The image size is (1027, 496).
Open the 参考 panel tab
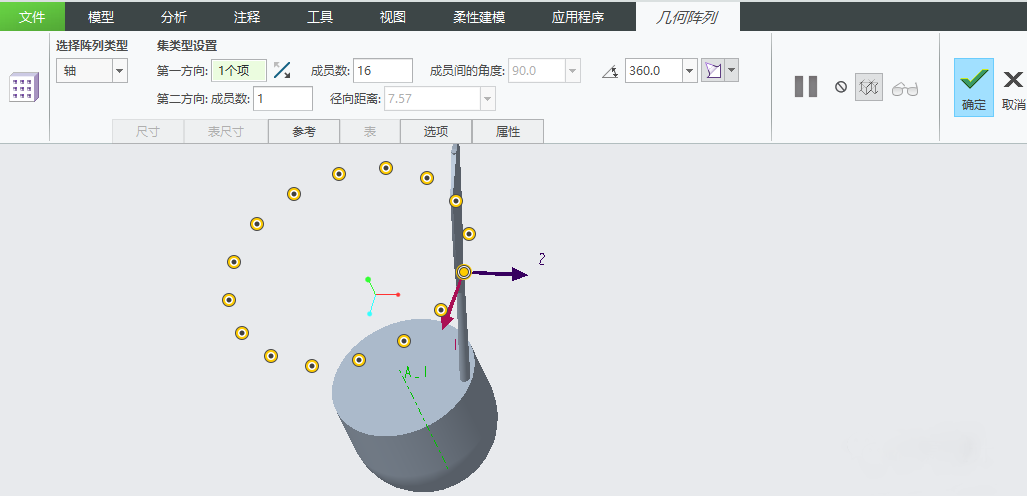point(303,131)
